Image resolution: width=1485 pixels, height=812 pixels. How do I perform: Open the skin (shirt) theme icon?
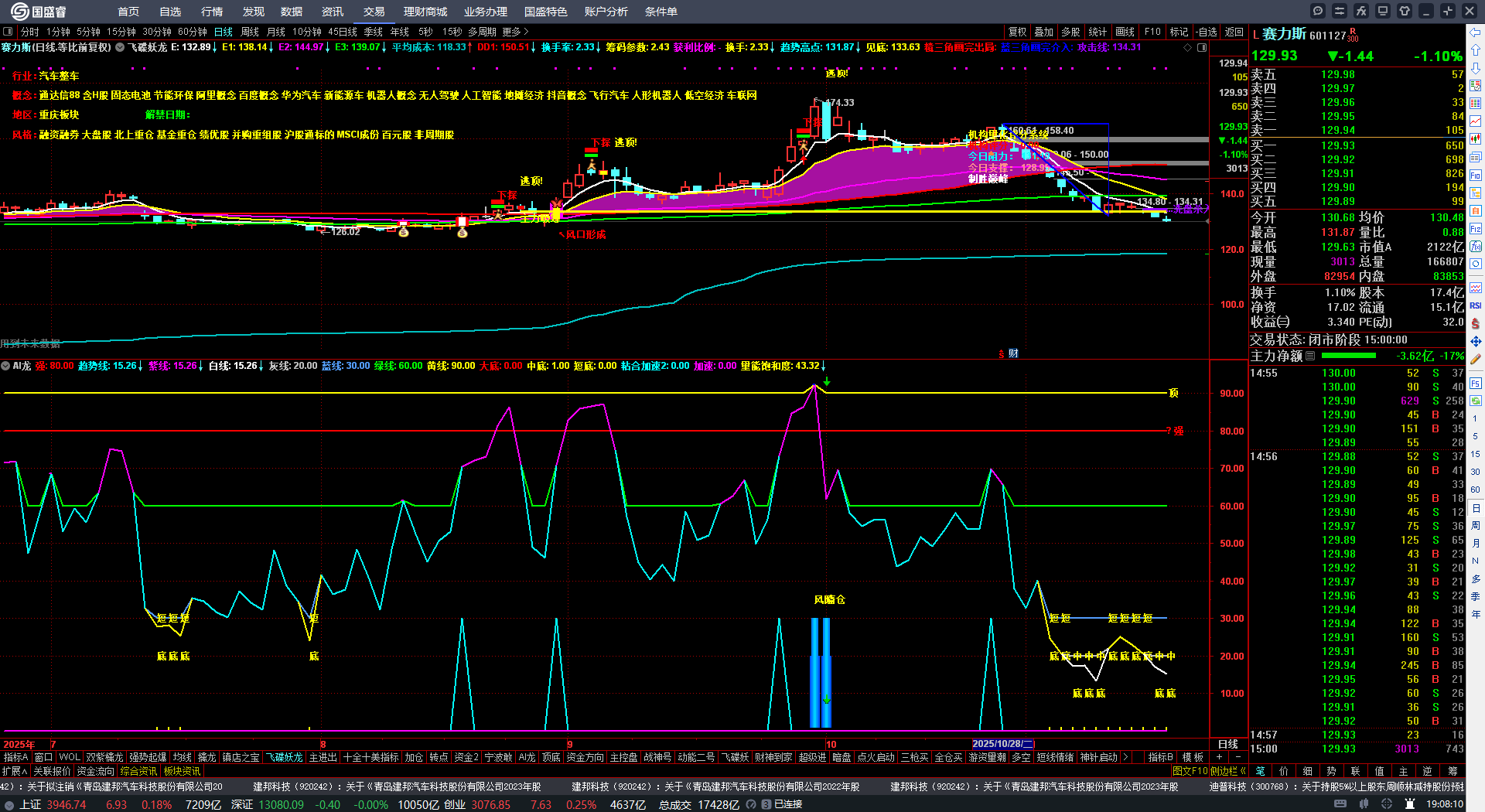(x=1405, y=11)
